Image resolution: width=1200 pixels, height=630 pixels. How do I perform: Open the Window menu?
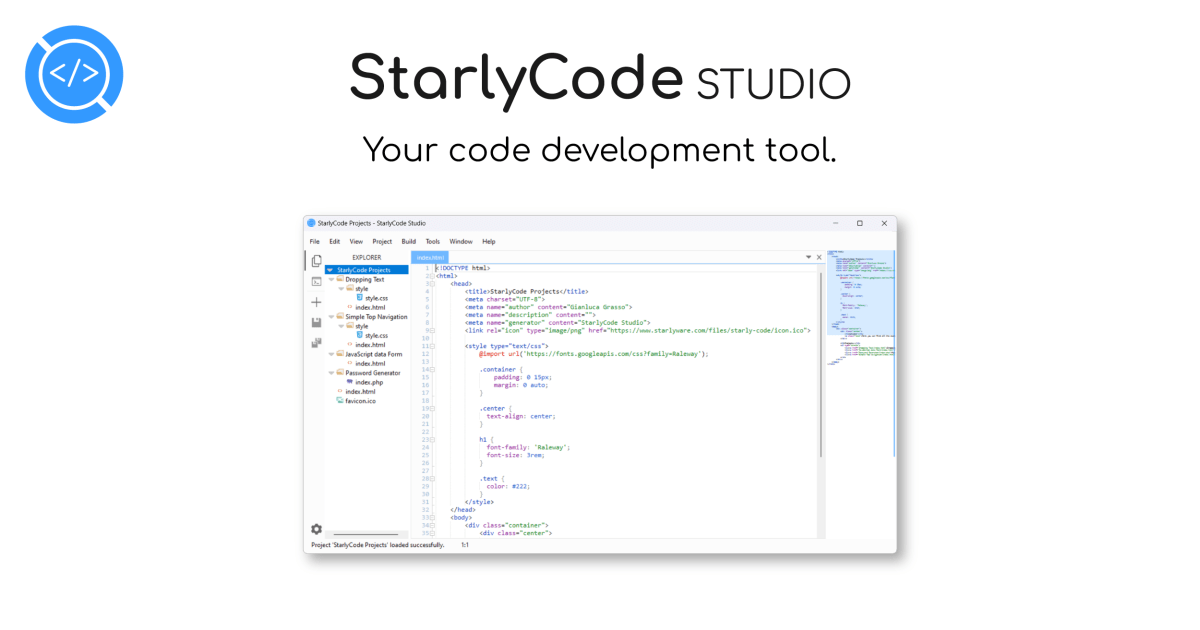click(x=461, y=241)
